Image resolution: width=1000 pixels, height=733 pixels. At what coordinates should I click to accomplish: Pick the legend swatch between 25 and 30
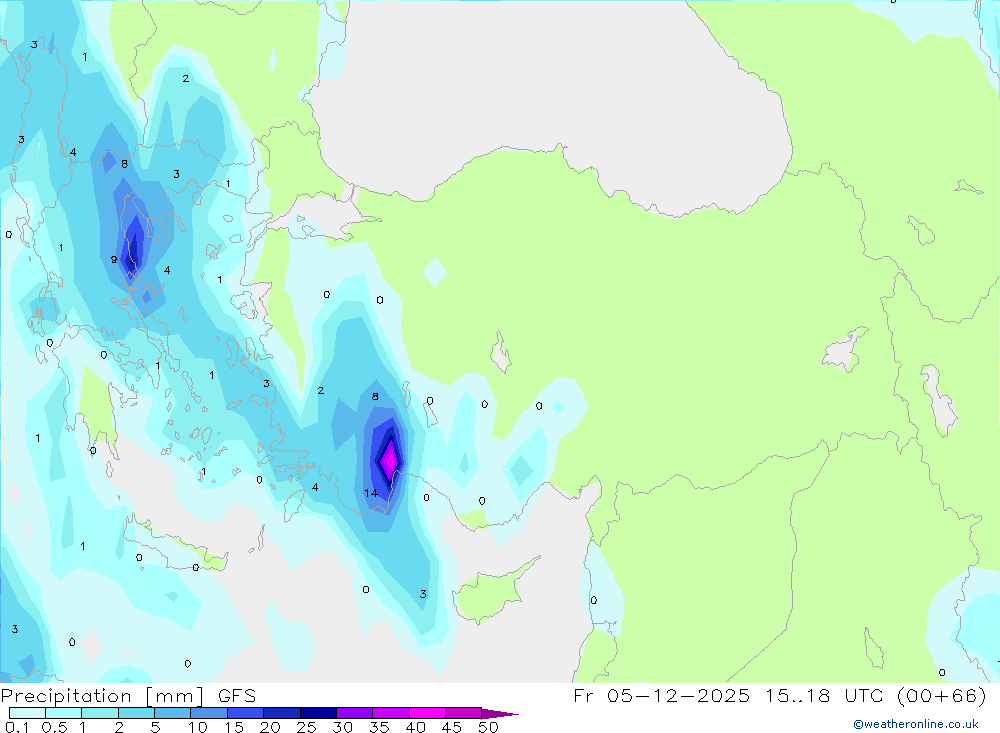318,713
